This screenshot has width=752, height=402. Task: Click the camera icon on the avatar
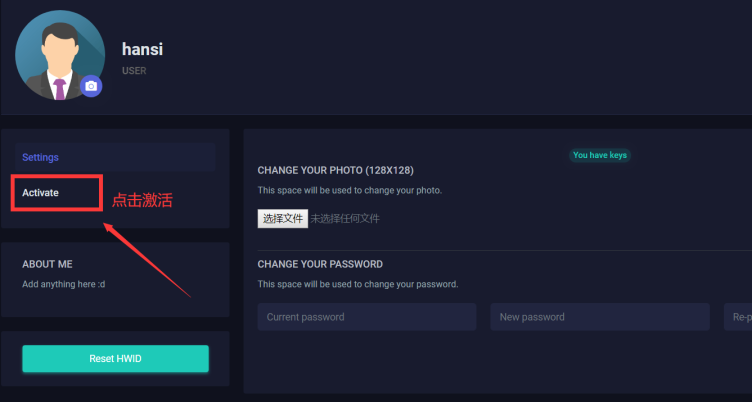(x=91, y=86)
